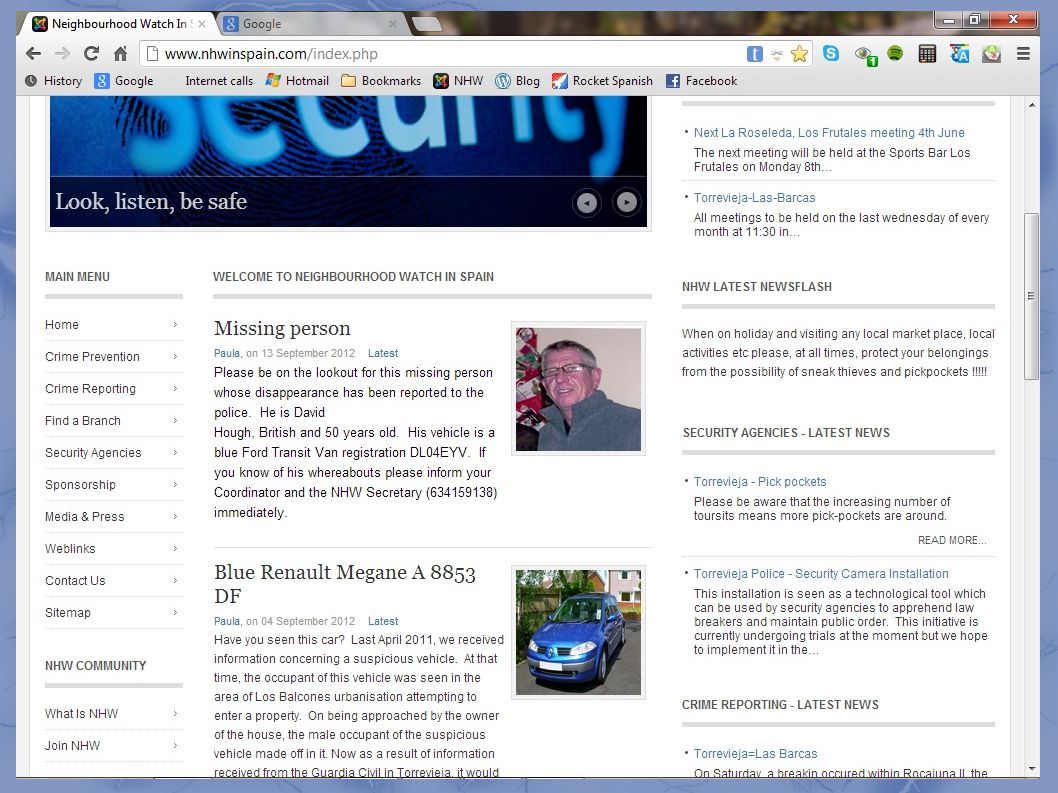
Task: Click the eye extension icon with badge
Action: [x=864, y=55]
